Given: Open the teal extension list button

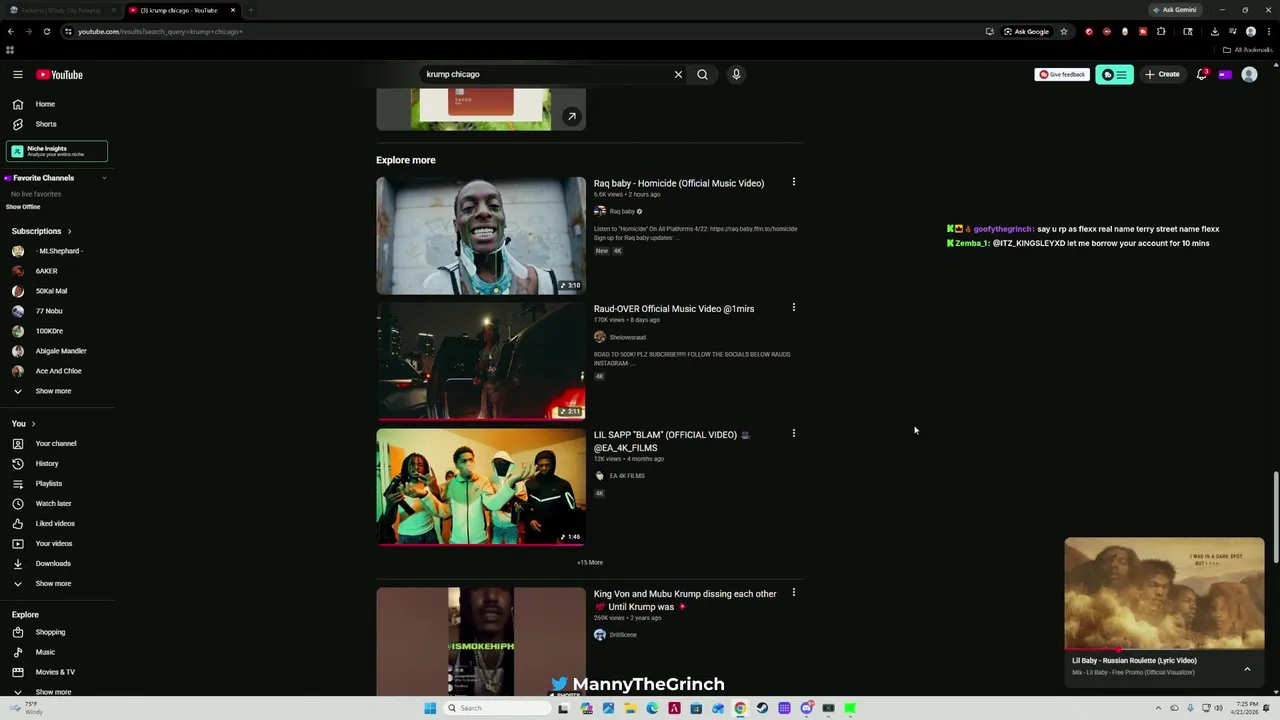Looking at the screenshot, I should coord(1114,74).
